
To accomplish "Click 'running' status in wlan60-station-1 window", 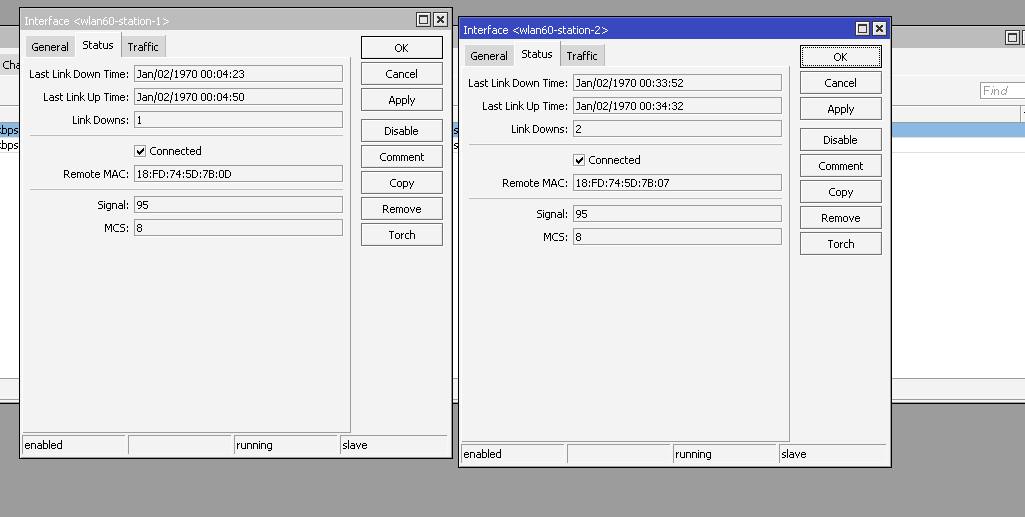I will (x=254, y=445).
